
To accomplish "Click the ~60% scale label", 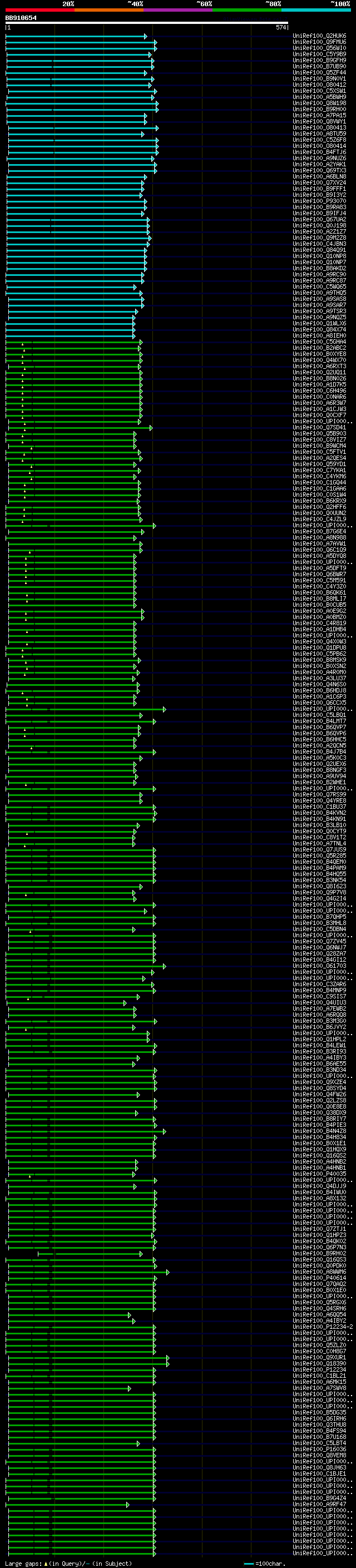I will point(205,4).
